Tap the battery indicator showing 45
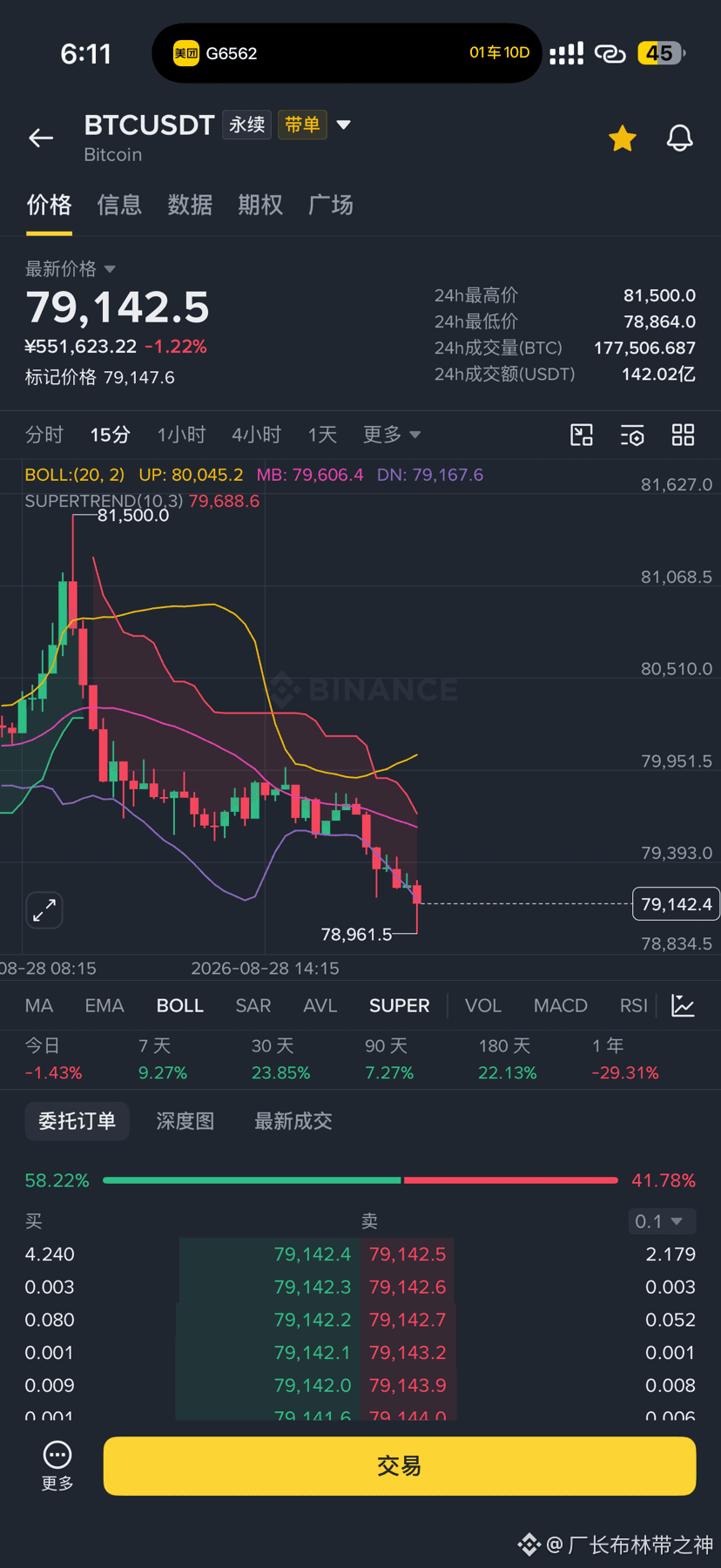721x1568 pixels. coord(663,53)
